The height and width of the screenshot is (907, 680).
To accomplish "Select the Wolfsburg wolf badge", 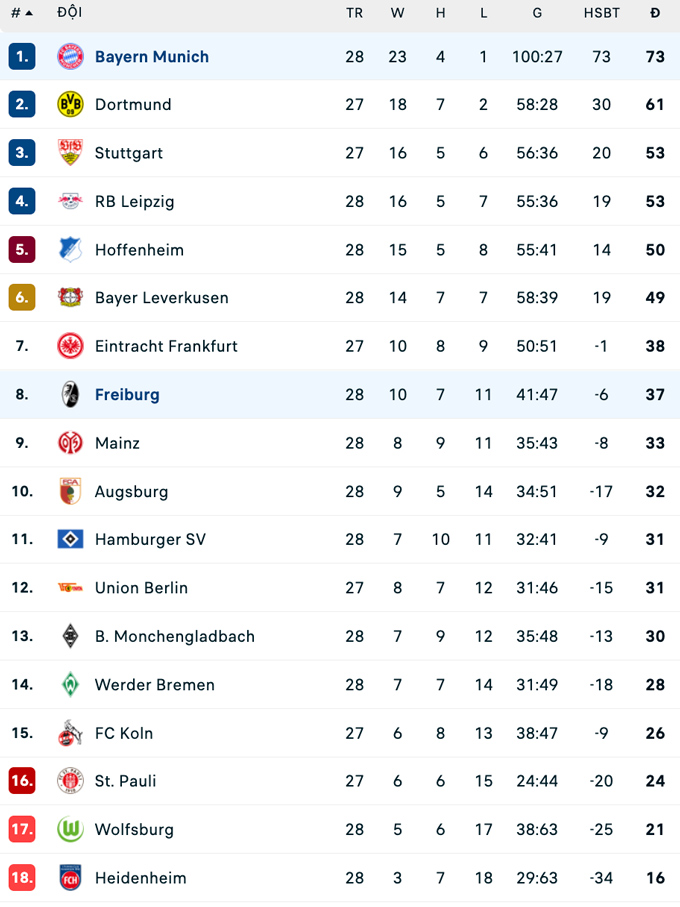I will pos(70,830).
